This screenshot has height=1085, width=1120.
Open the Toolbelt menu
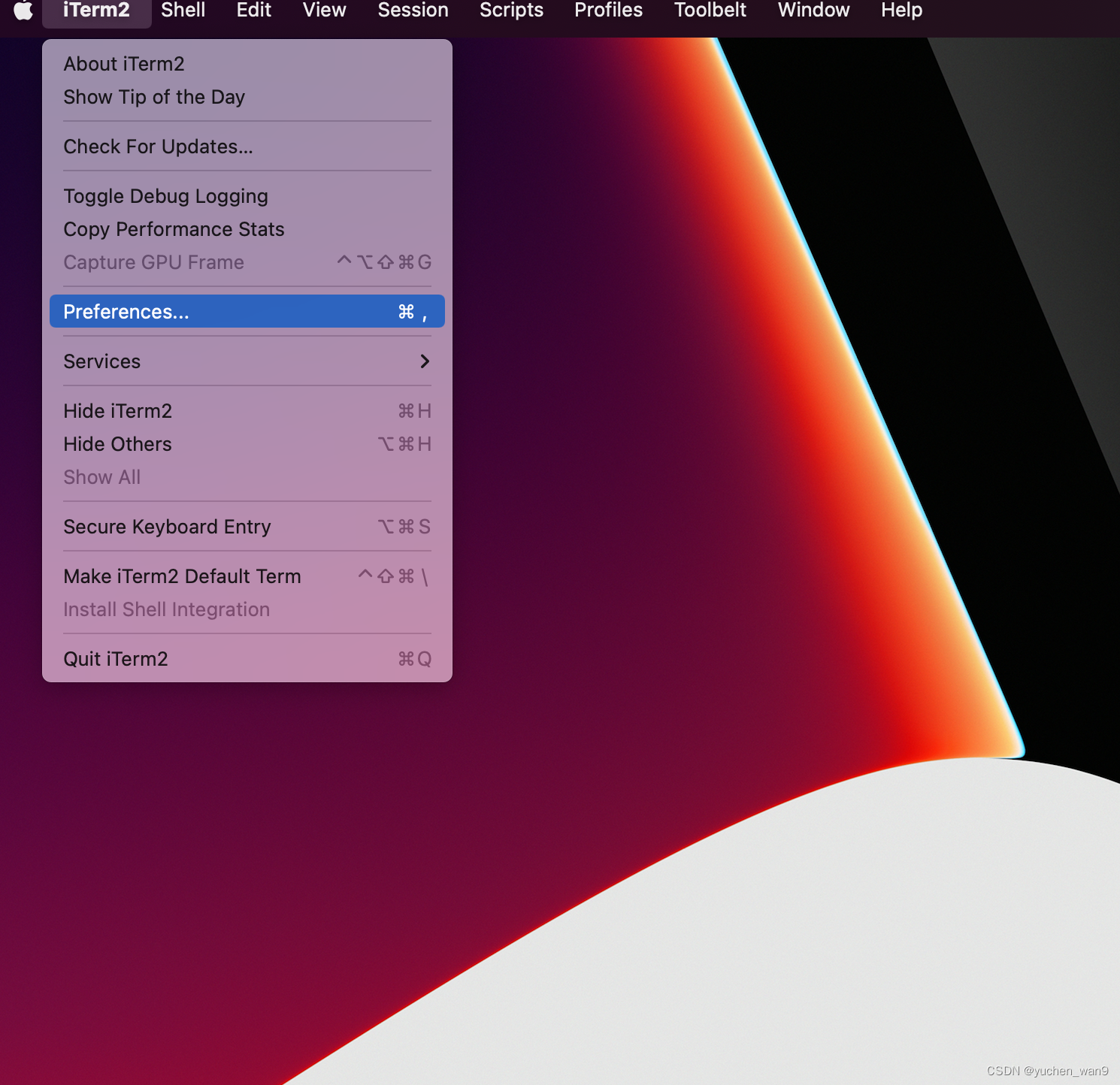710,11
